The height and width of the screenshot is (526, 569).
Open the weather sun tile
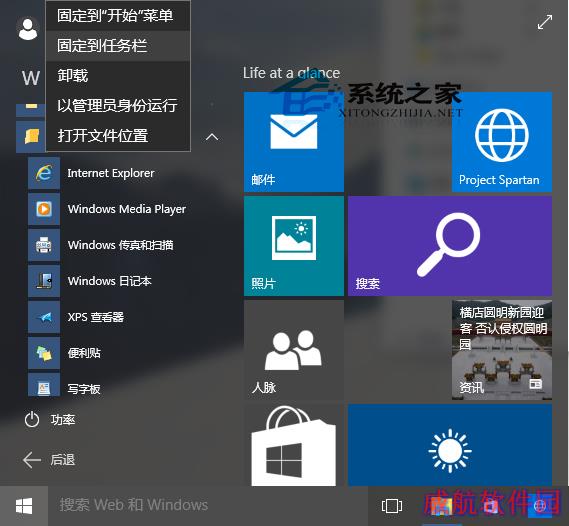click(x=450, y=445)
